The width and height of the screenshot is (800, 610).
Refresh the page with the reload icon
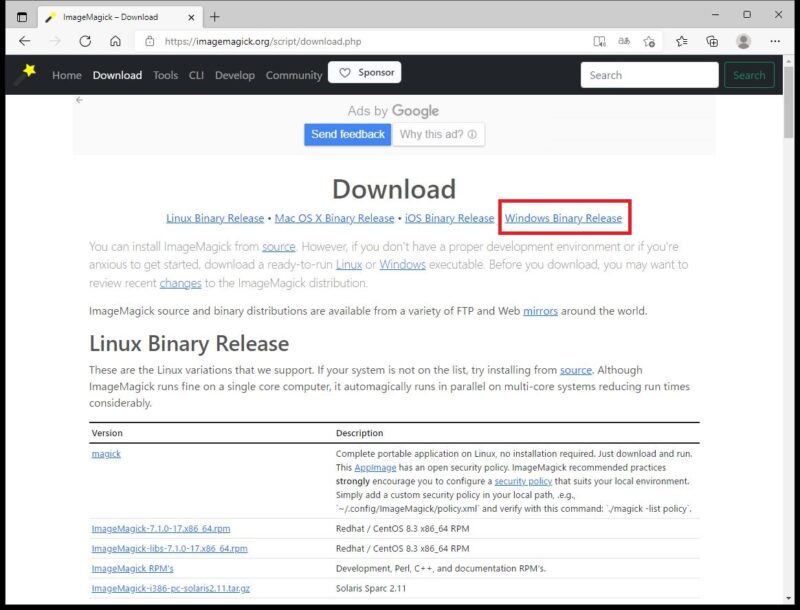tap(85, 41)
